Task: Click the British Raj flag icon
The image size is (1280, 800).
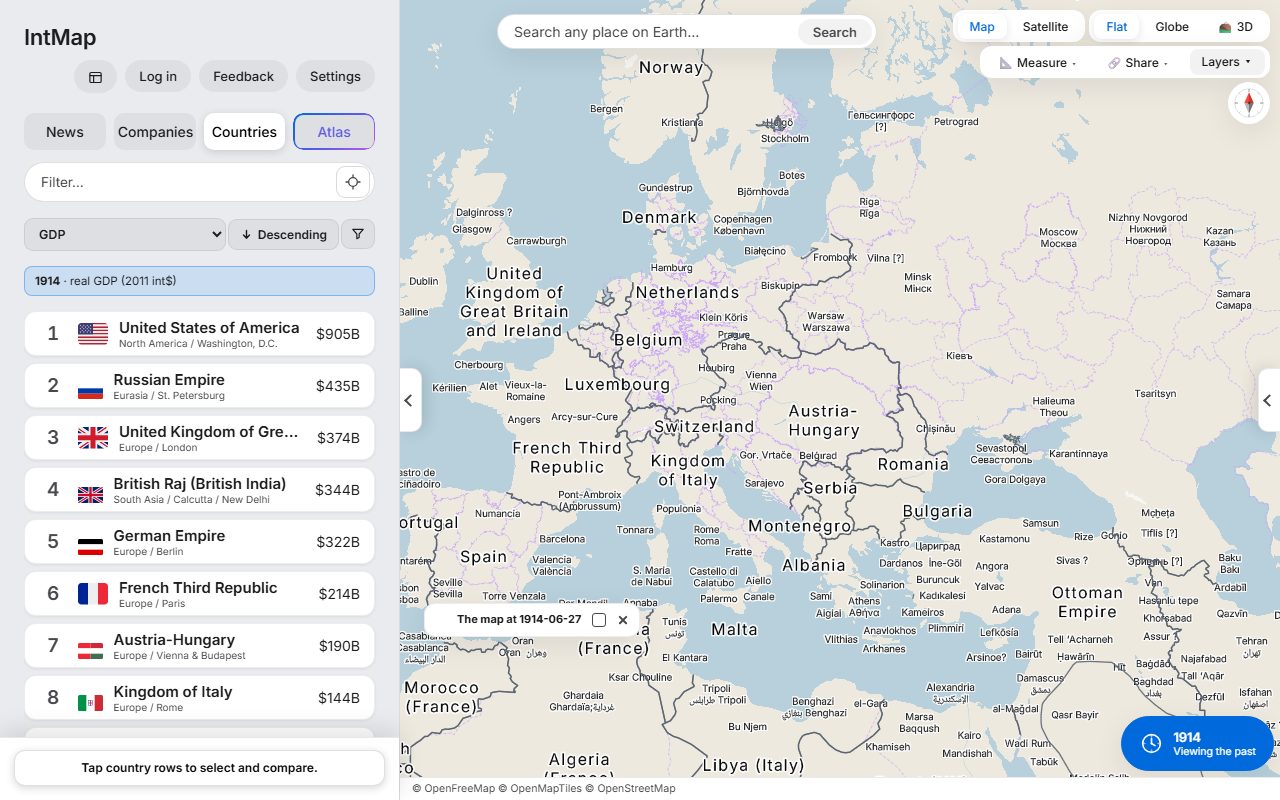Action: pyautogui.click(x=91, y=495)
